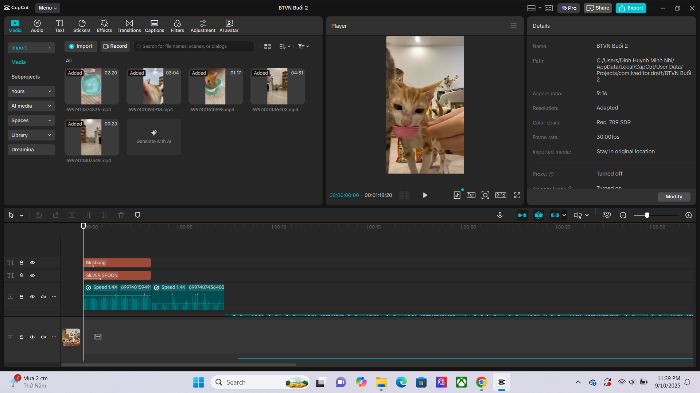Open the Audio panel tab
700x393 pixels.
click(37, 26)
